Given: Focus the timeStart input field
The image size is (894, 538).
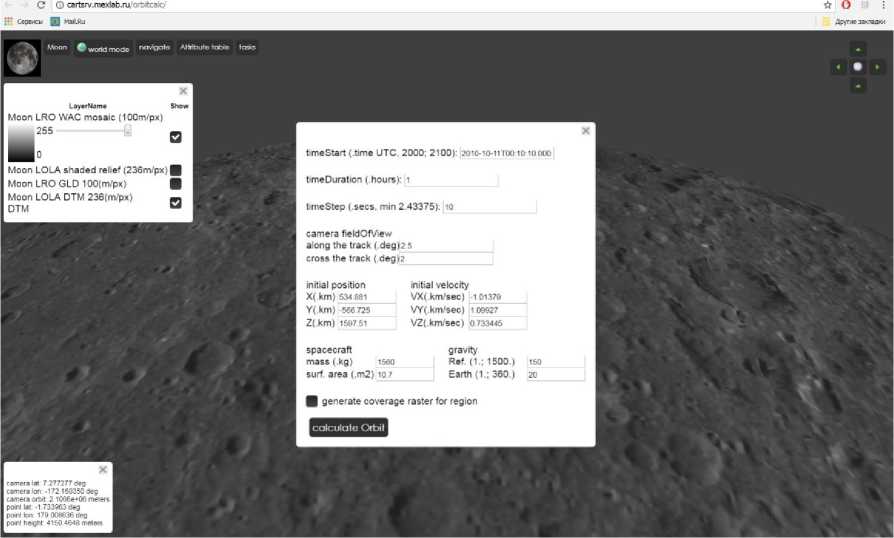Looking at the screenshot, I should pos(506,153).
